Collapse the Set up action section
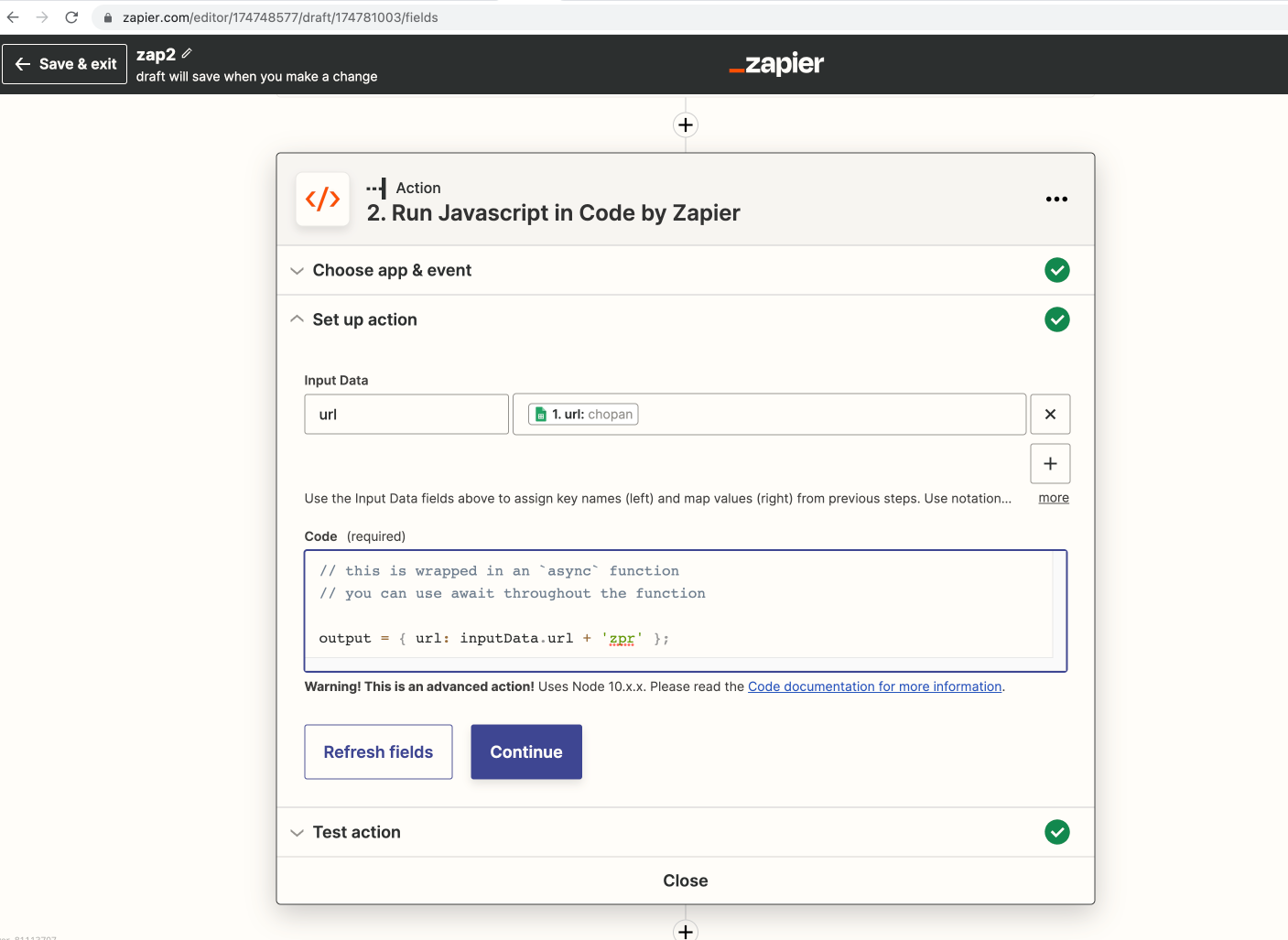This screenshot has width=1288, height=940. [x=686, y=319]
